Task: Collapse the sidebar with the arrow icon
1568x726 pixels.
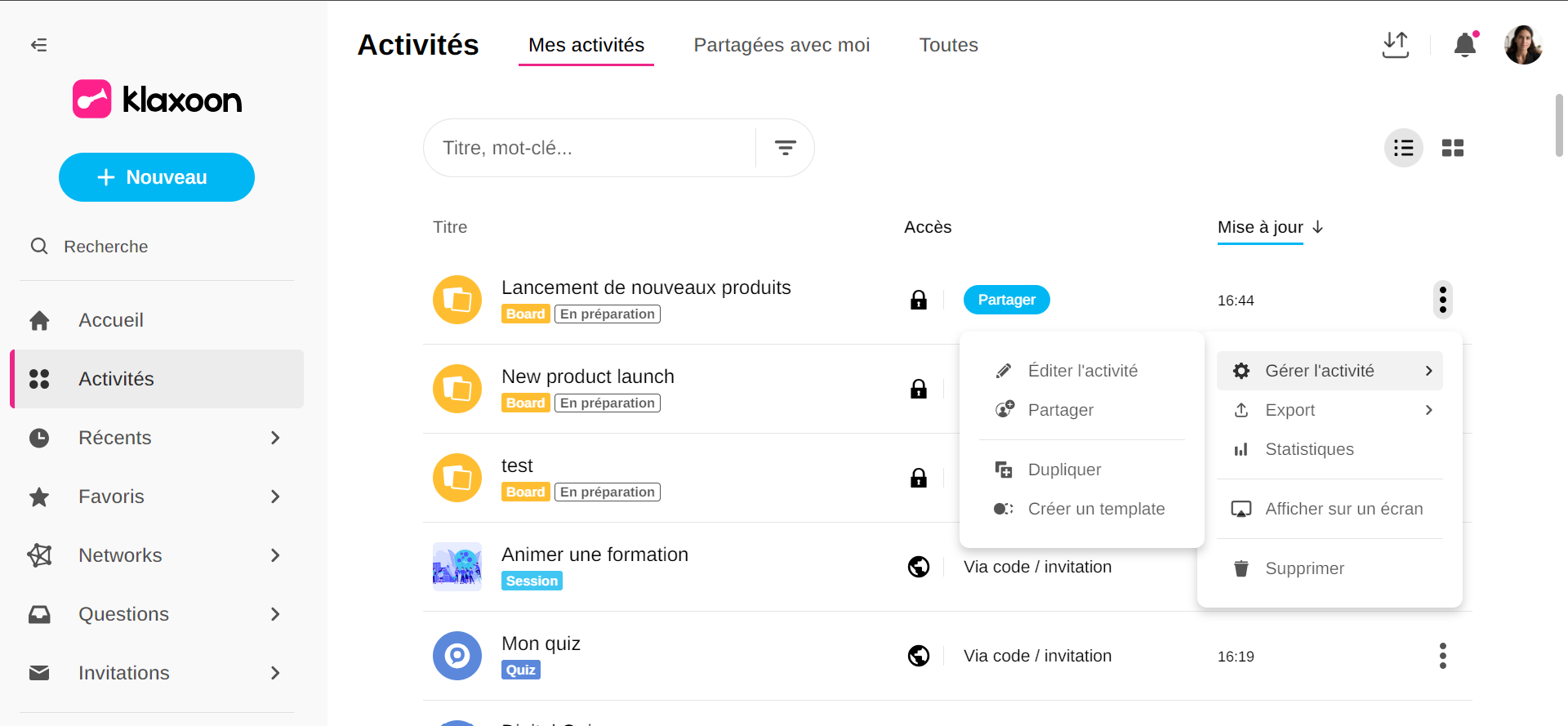Action: pos(38,45)
